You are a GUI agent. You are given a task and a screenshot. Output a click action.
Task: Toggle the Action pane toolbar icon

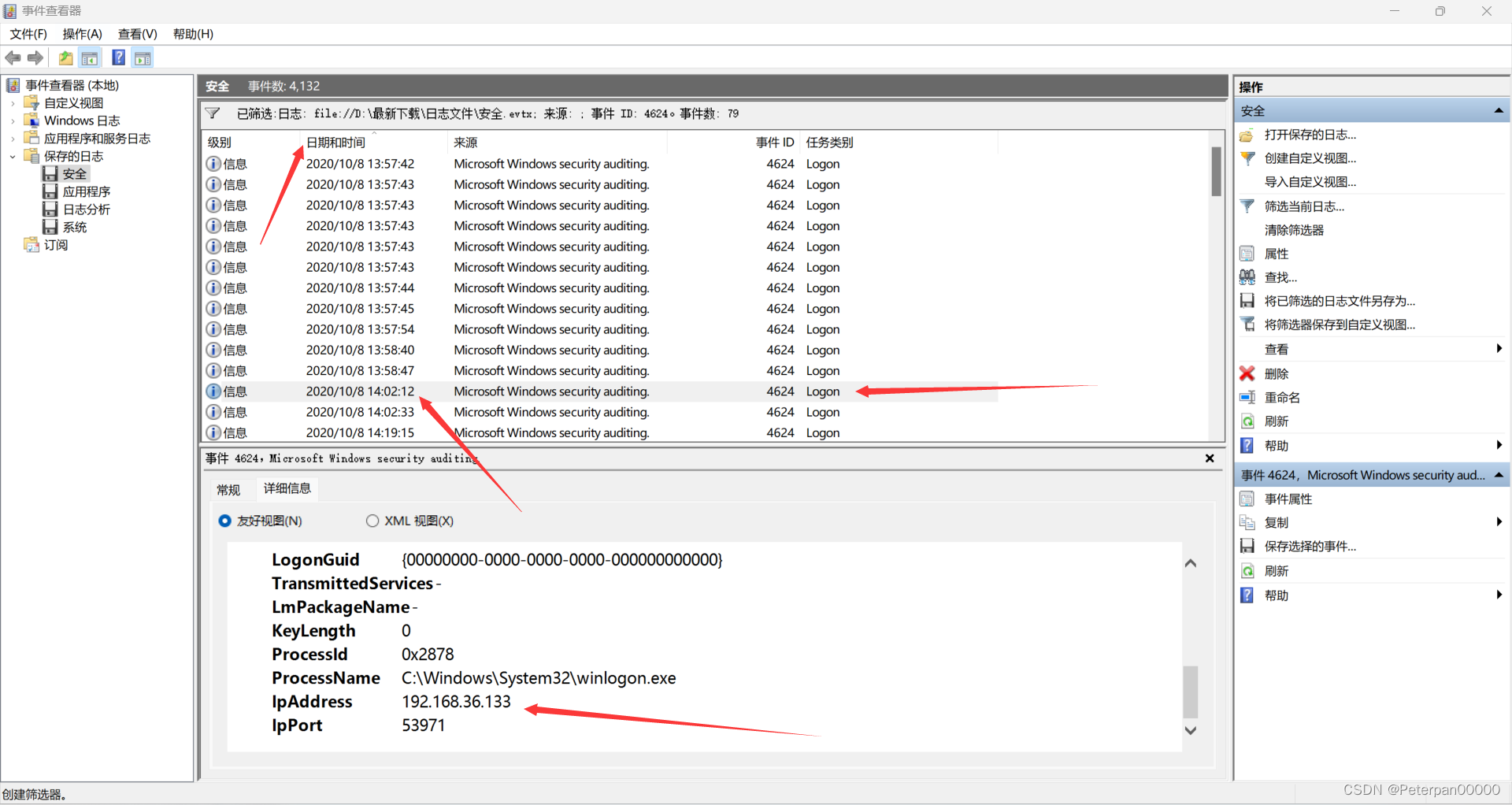[143, 57]
